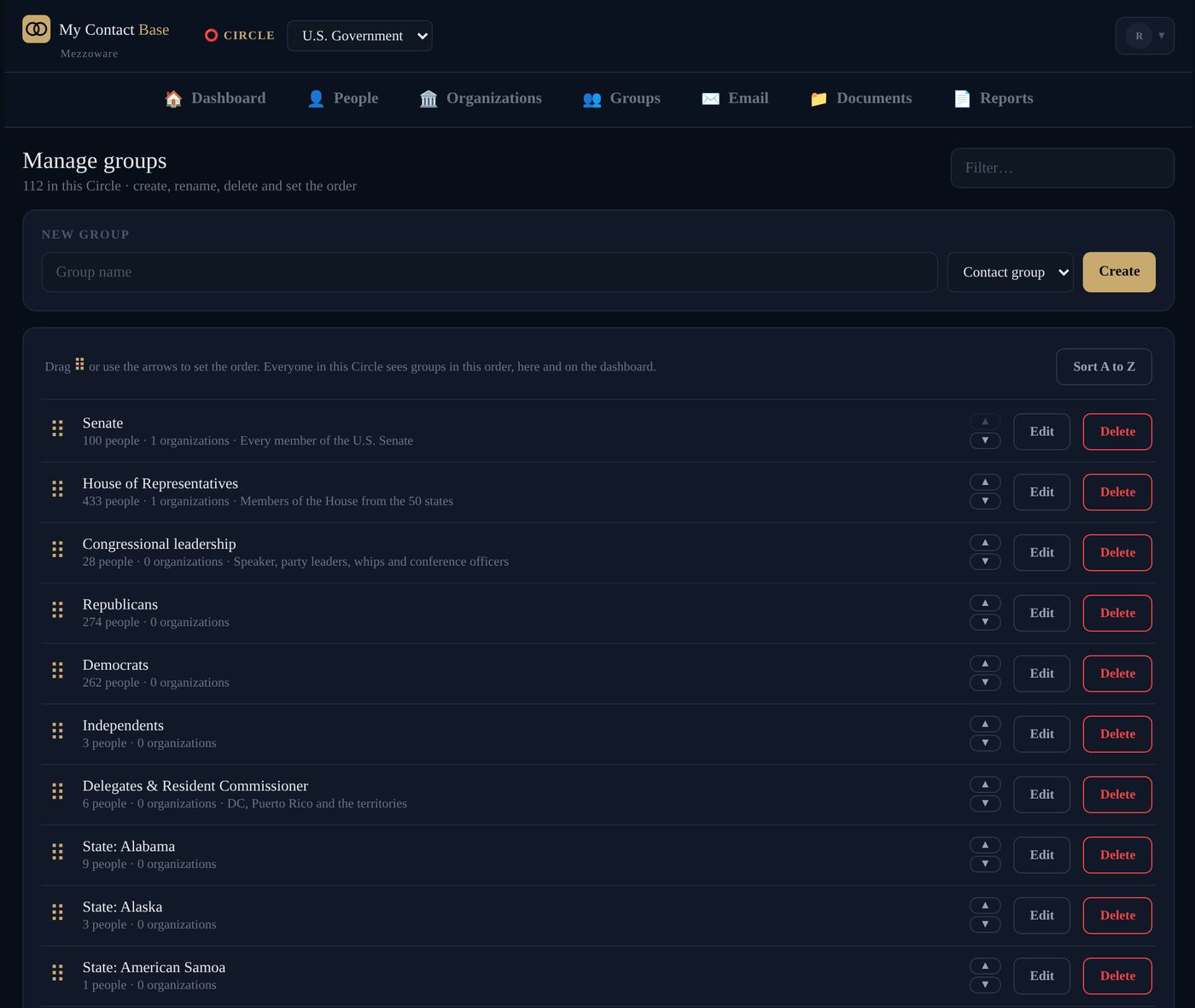Move State: Alabama down with arrow
Image resolution: width=1195 pixels, height=1008 pixels.
tap(985, 865)
